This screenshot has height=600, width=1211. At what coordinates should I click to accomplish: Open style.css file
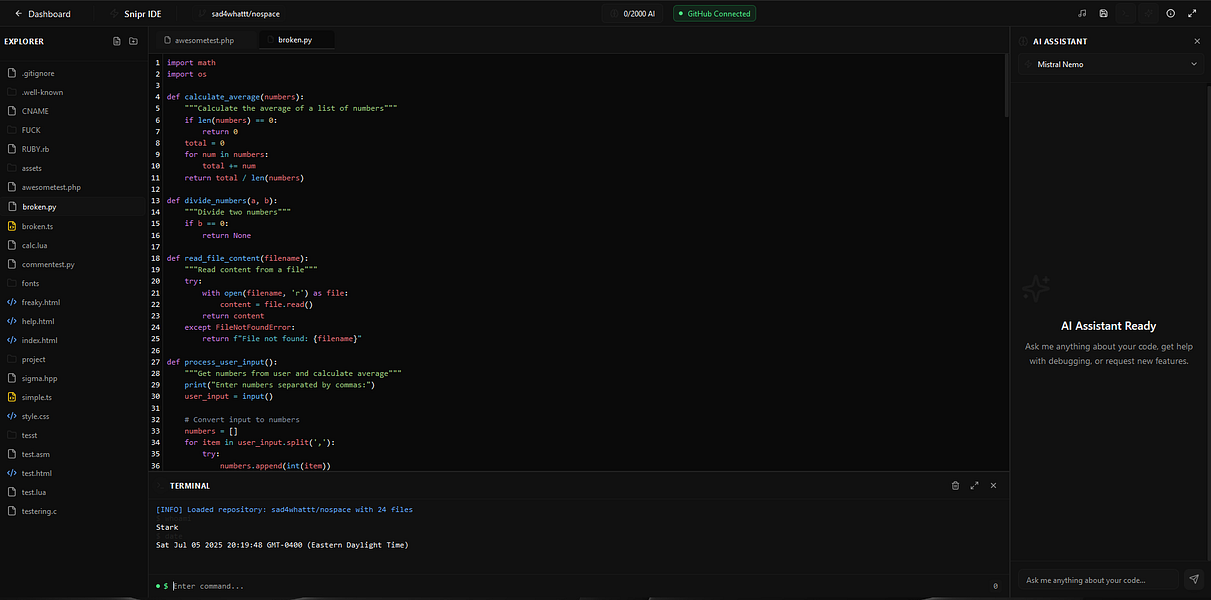(x=74, y=416)
